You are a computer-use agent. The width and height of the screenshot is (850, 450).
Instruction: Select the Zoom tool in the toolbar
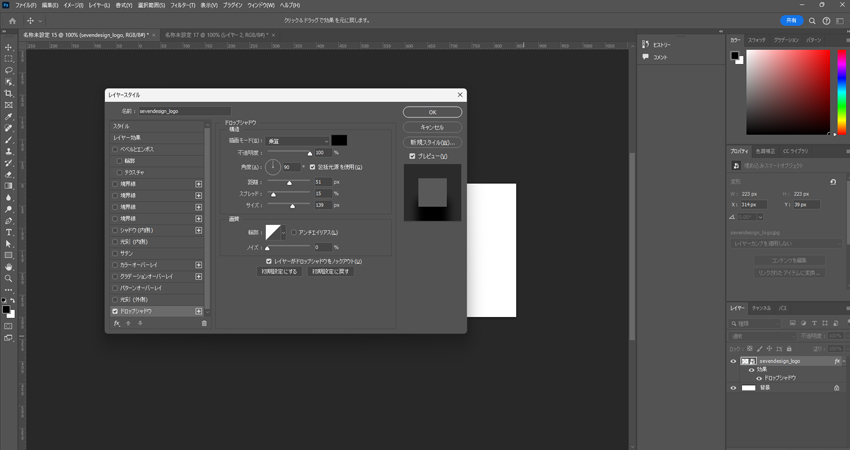[8, 278]
